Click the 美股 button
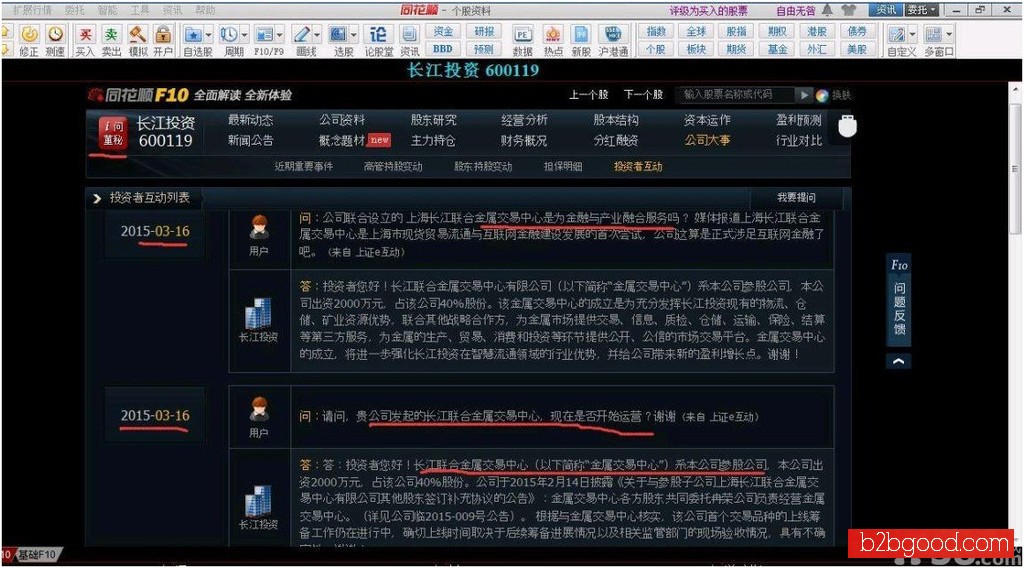1024x568 pixels. [x=856, y=49]
